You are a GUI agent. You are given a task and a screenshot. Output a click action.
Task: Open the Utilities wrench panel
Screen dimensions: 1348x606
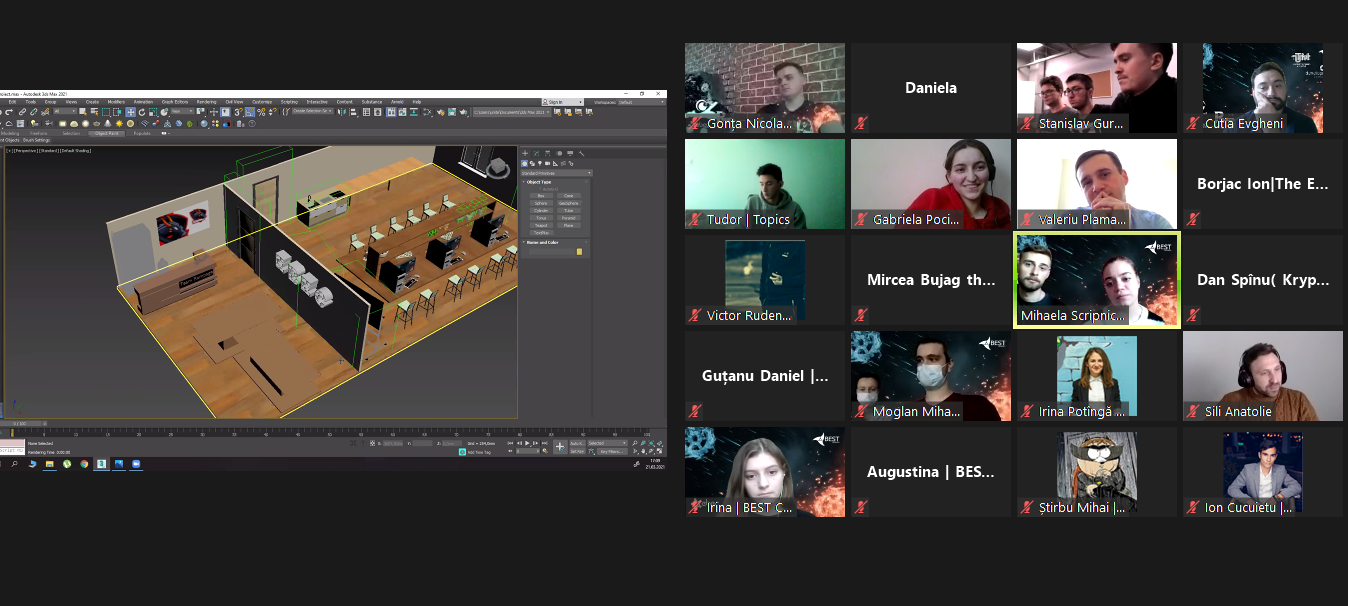coord(581,153)
